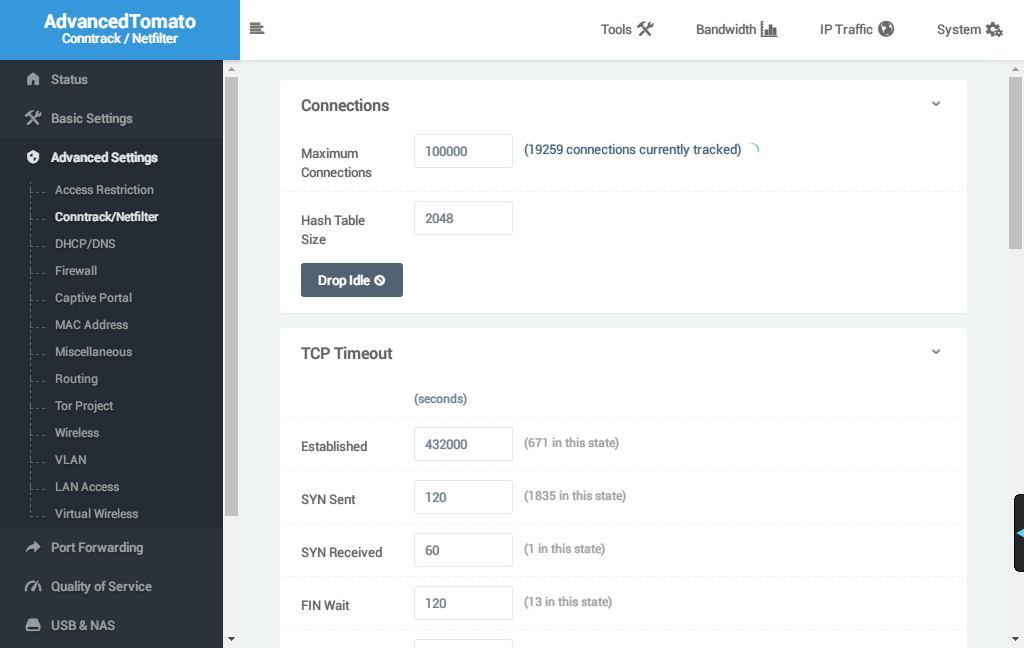This screenshot has height=648, width=1024.
Task: Click the Port Forwarding arrow icon
Action: point(33,547)
